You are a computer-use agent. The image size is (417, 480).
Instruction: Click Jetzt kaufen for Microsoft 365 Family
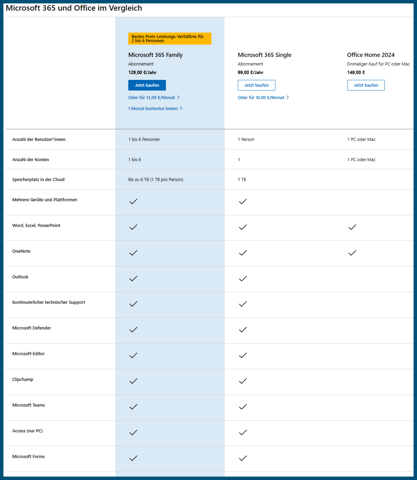click(x=147, y=85)
